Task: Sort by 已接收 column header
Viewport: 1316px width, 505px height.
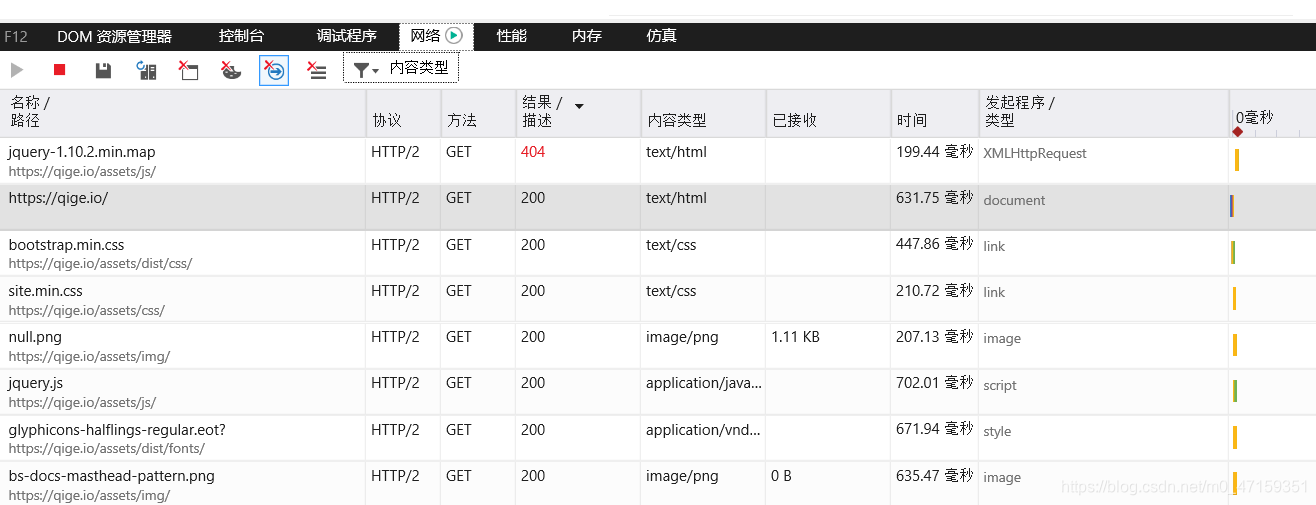Action: [x=828, y=112]
